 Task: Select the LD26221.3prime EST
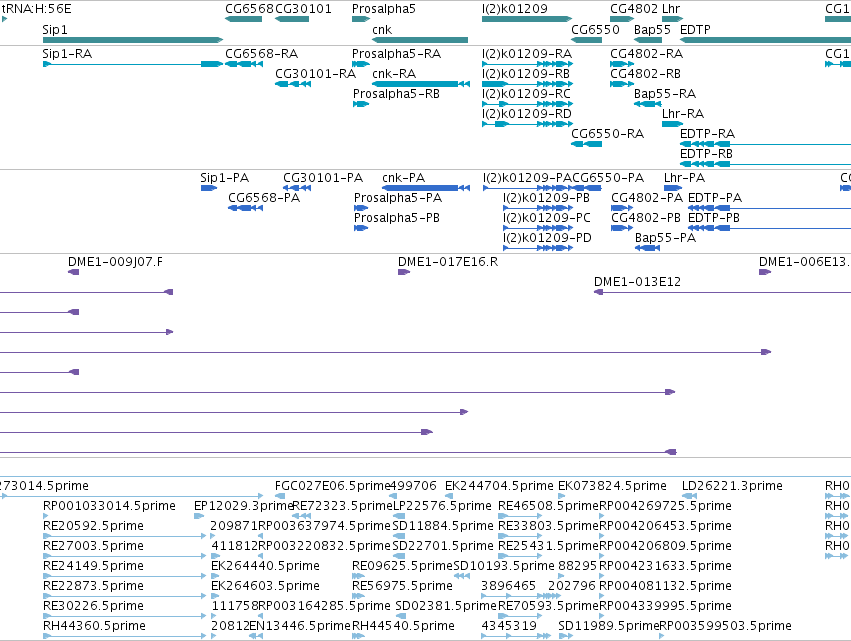(689, 496)
